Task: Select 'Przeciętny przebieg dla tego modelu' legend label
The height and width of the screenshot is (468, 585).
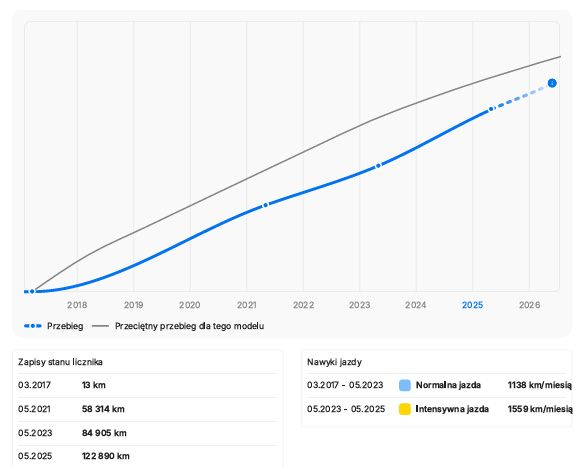Action: point(190,326)
